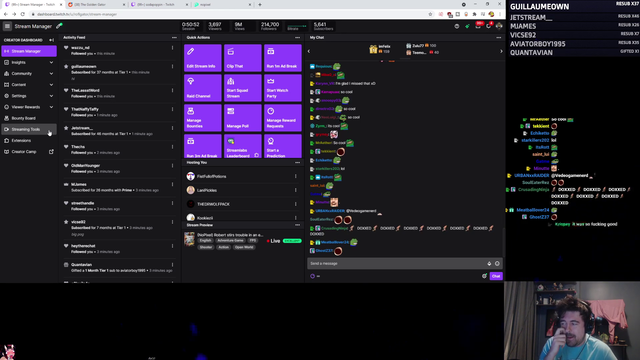Click browser address bar URL
The width and height of the screenshot is (640, 360).
coord(77,14)
